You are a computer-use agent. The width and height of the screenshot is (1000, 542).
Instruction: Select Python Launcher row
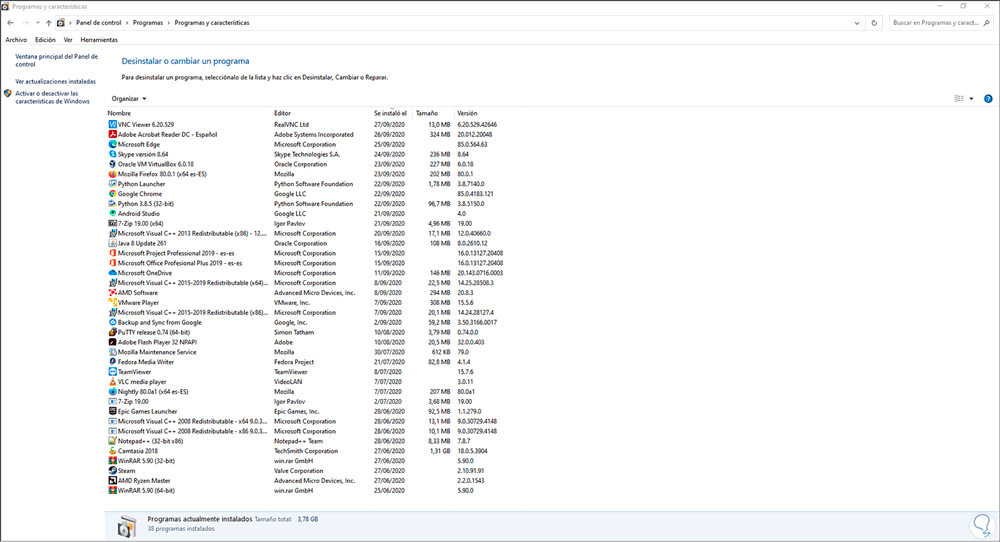pyautogui.click(x=306, y=184)
